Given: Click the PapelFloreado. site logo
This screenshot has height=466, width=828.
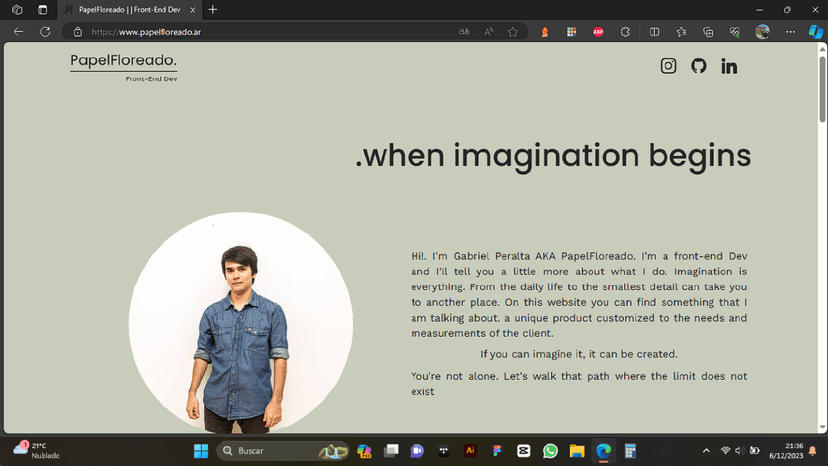Looking at the screenshot, I should [x=124, y=61].
